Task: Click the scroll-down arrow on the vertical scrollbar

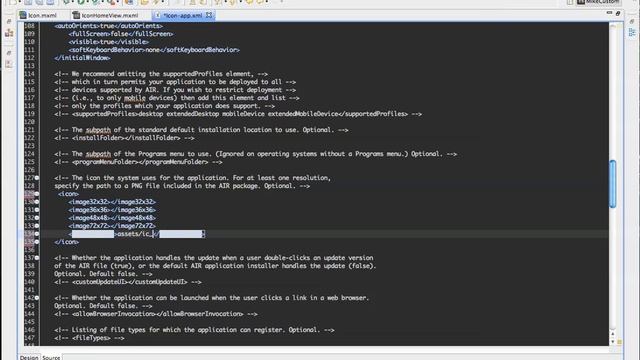Action: (612, 342)
